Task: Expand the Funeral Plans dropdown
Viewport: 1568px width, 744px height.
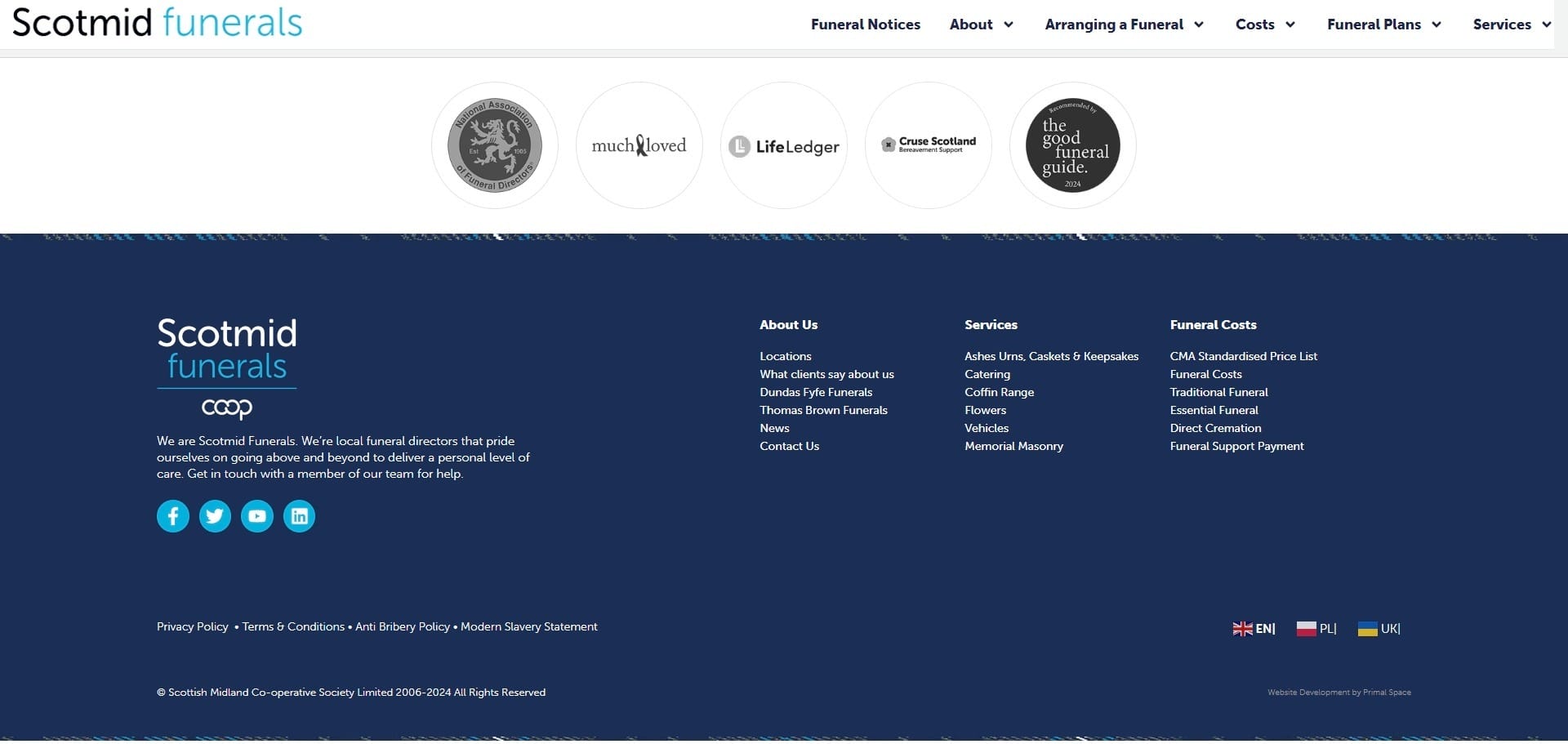Action: [x=1384, y=25]
